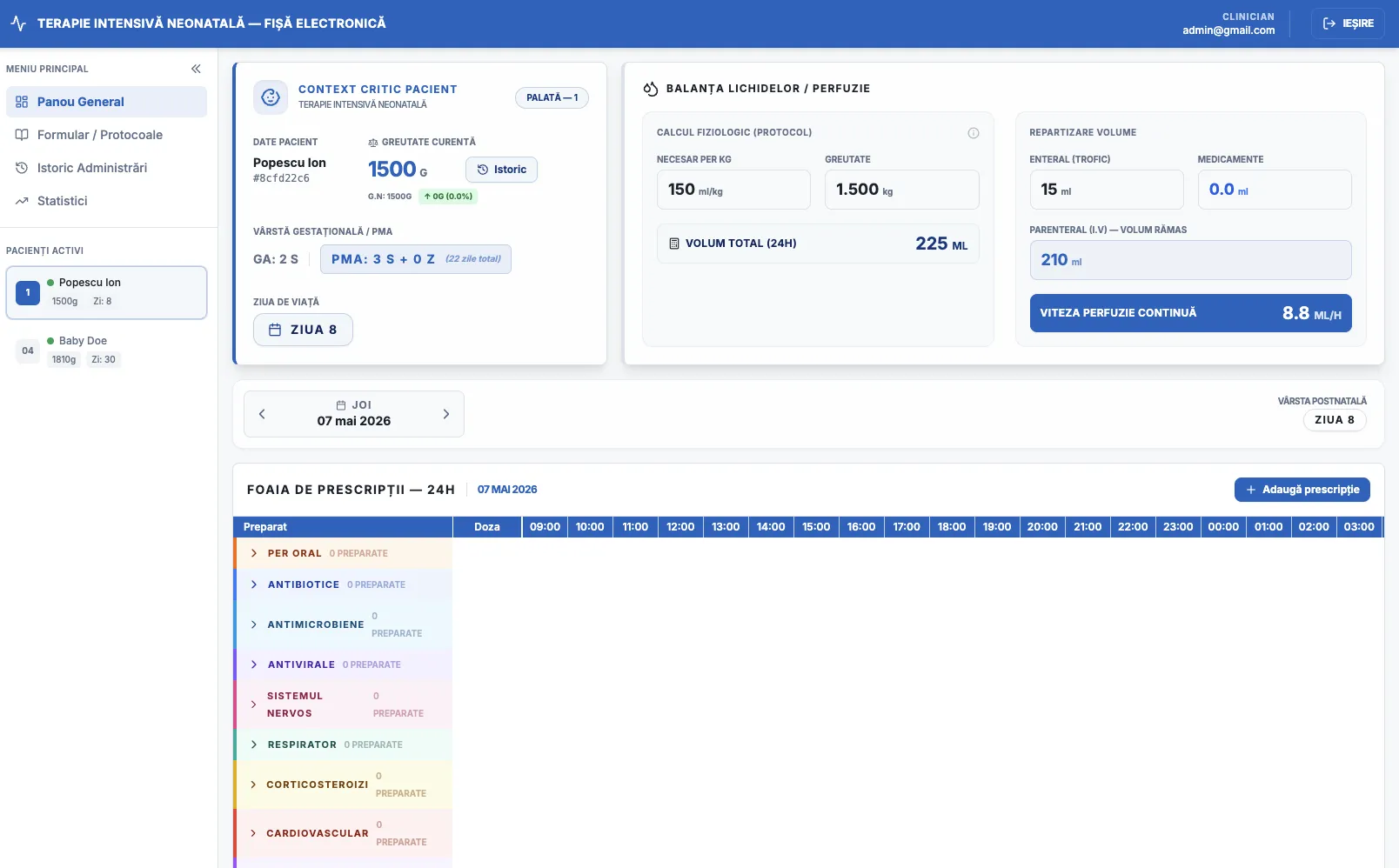Click the patient ID #8cfd22c6

coord(281,178)
